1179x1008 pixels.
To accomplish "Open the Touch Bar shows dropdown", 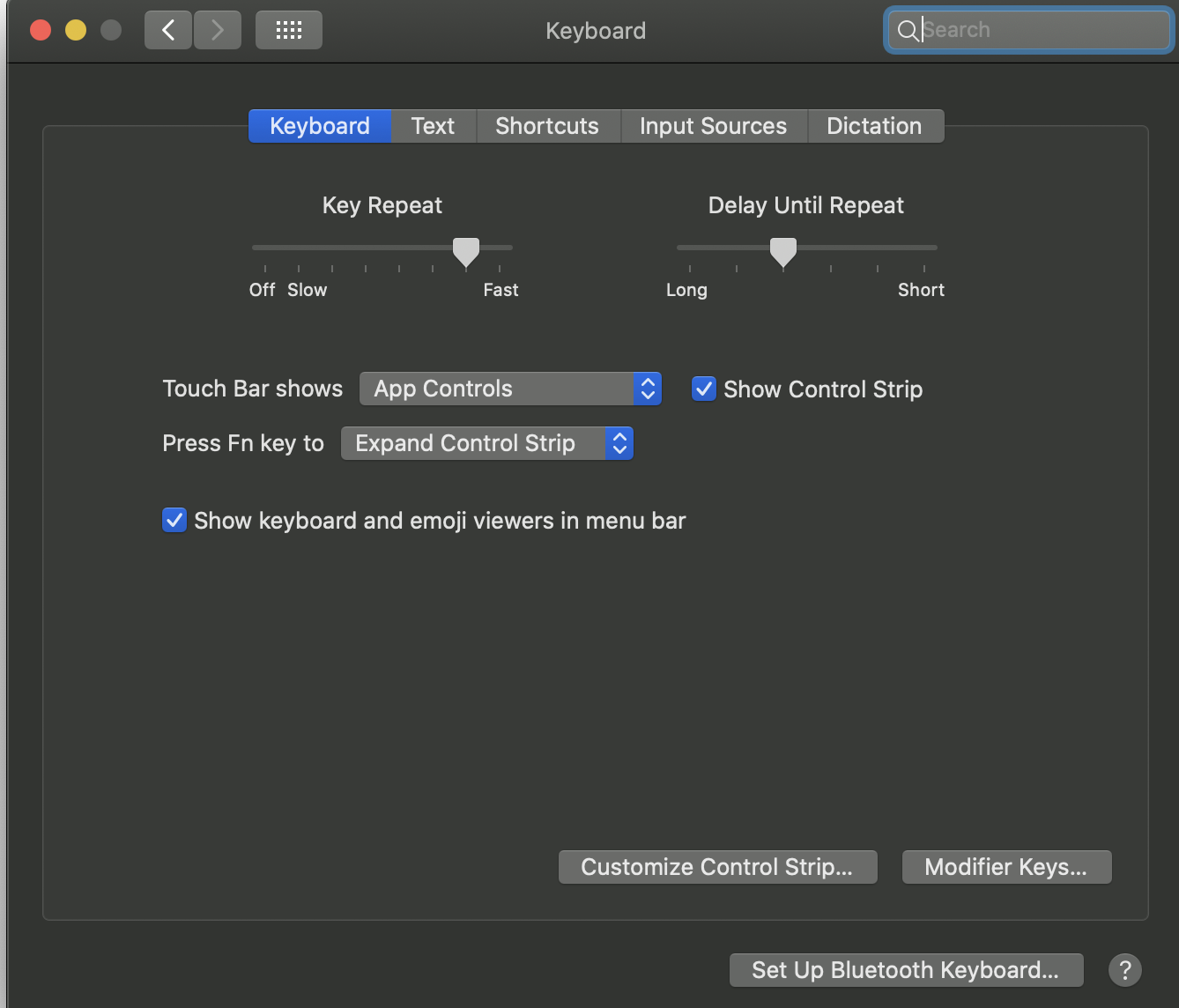I will 510,389.
